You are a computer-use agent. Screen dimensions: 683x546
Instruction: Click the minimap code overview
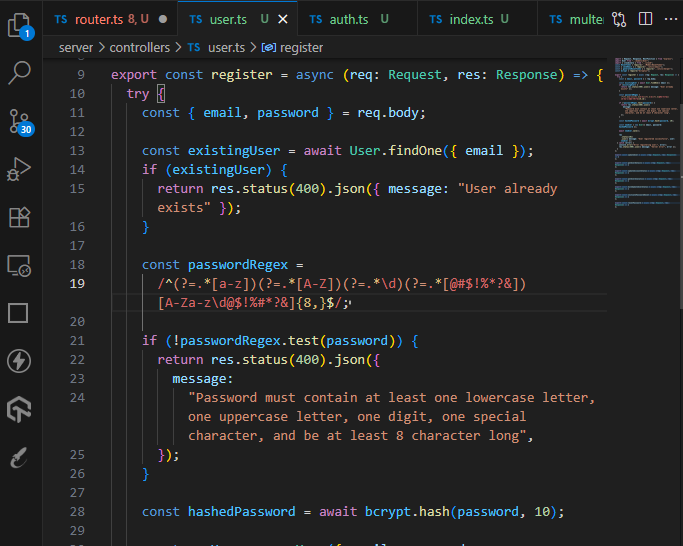pos(646,131)
